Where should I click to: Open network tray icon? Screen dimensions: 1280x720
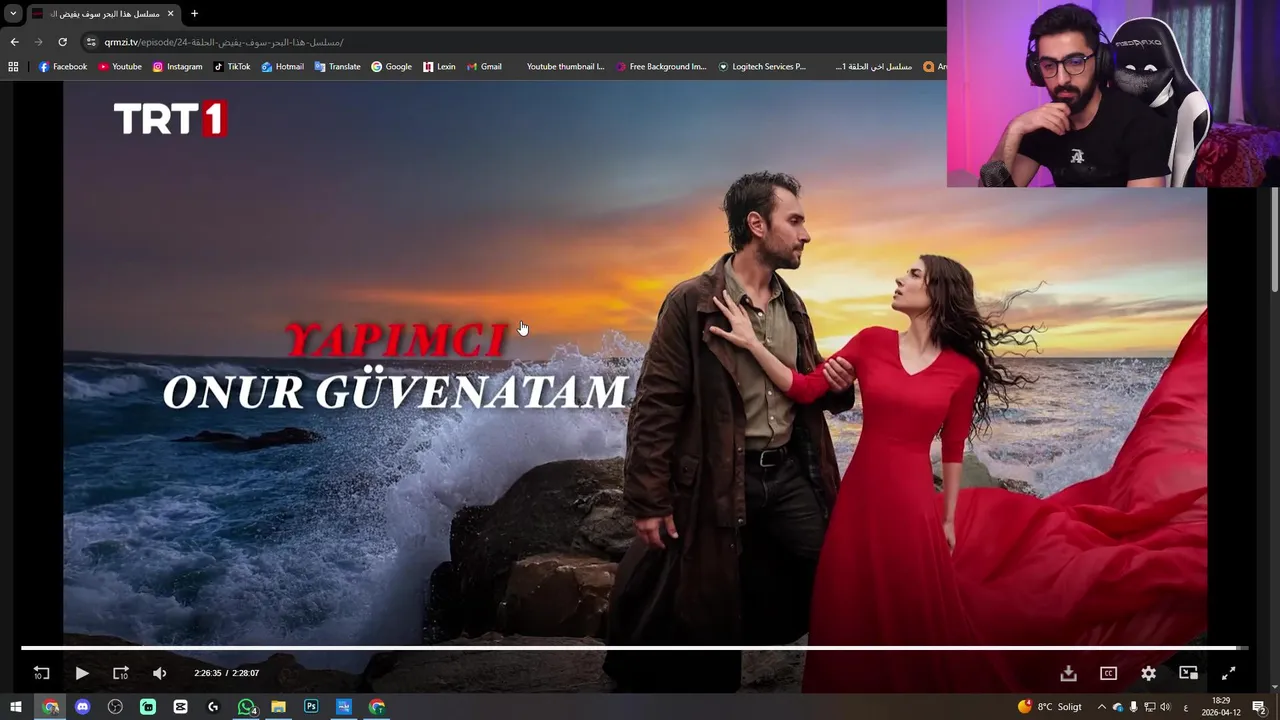pyautogui.click(x=1149, y=707)
